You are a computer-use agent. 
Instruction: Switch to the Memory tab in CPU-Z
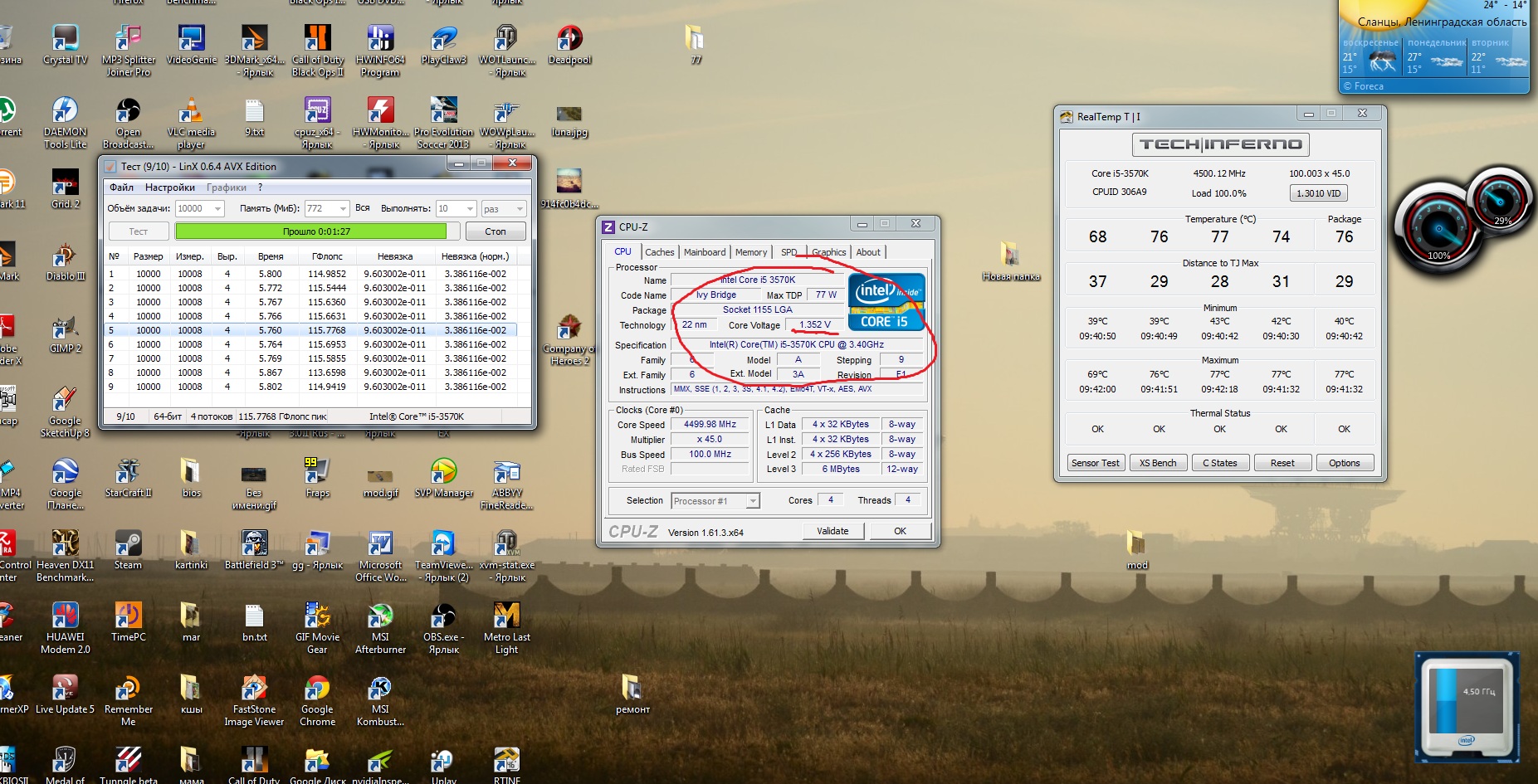[750, 252]
